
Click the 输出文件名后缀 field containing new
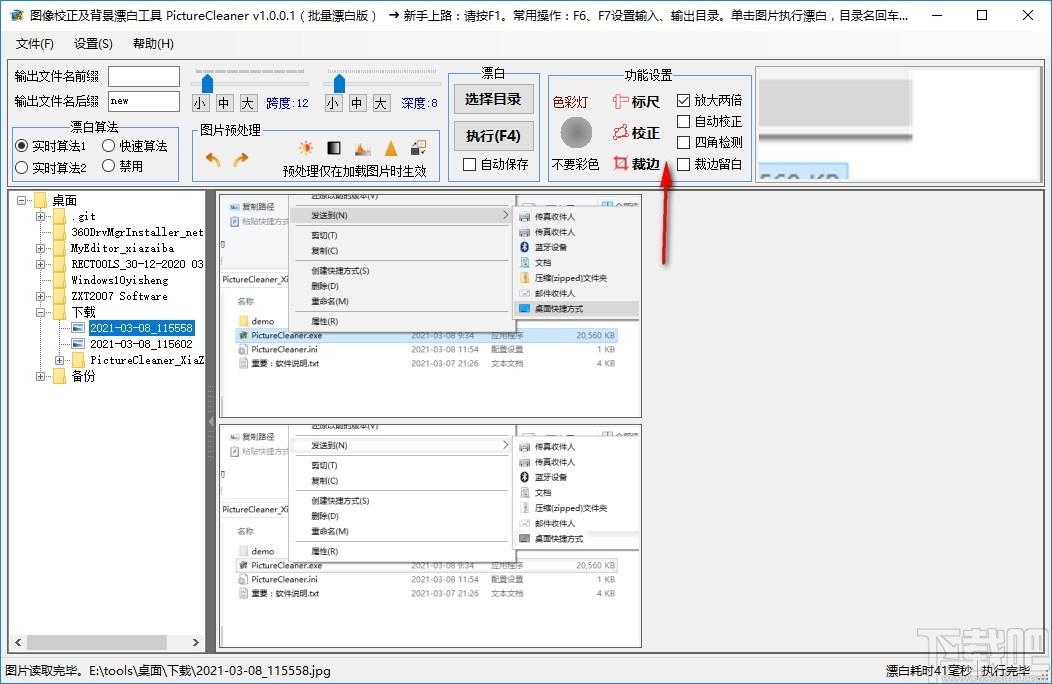click(x=144, y=101)
